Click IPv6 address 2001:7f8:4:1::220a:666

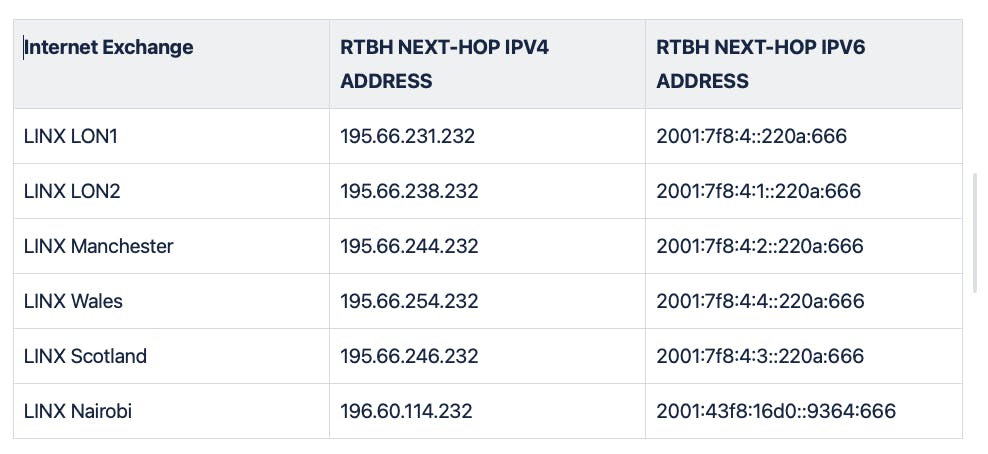(759, 191)
